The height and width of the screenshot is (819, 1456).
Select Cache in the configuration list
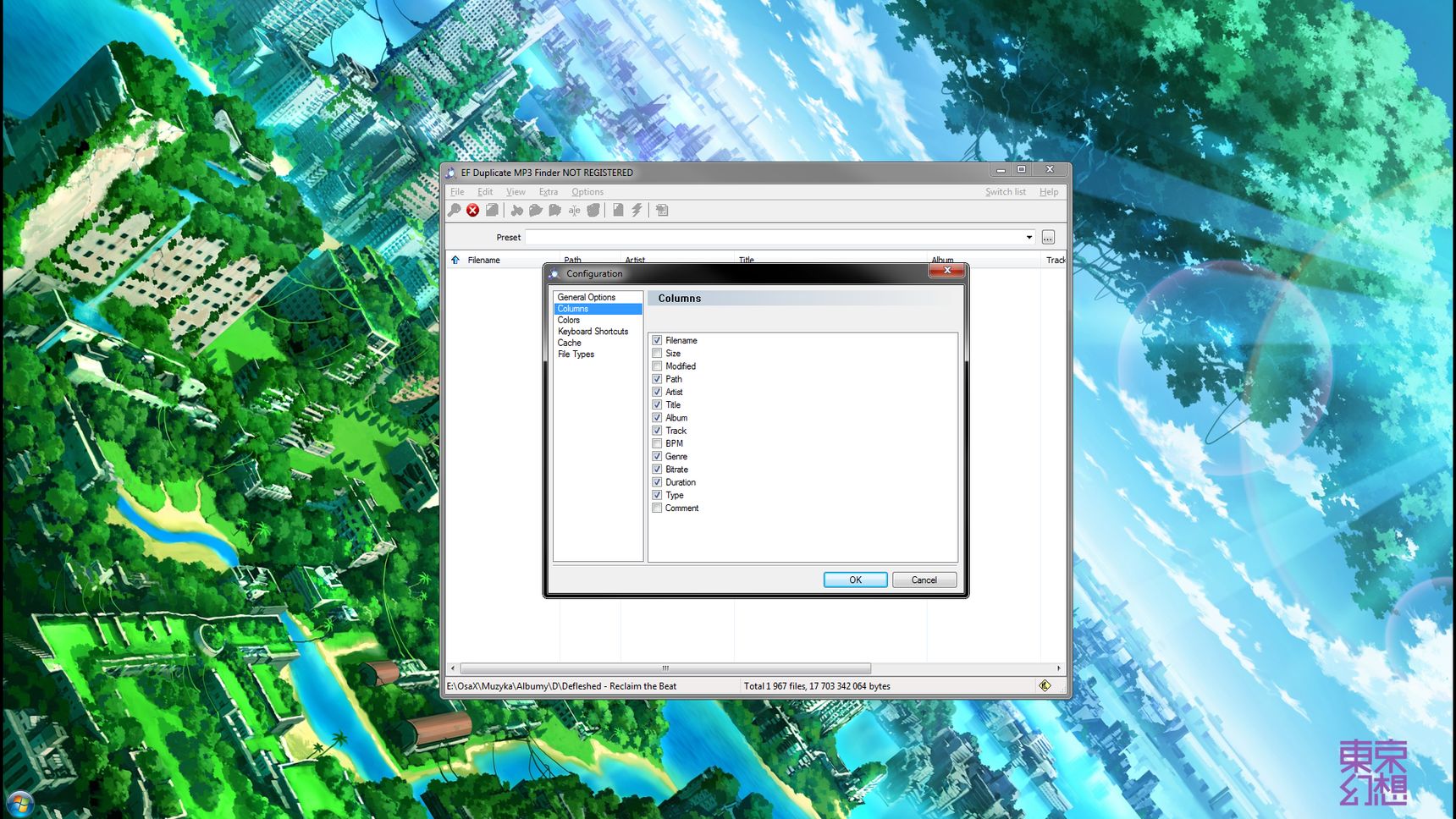(598, 343)
